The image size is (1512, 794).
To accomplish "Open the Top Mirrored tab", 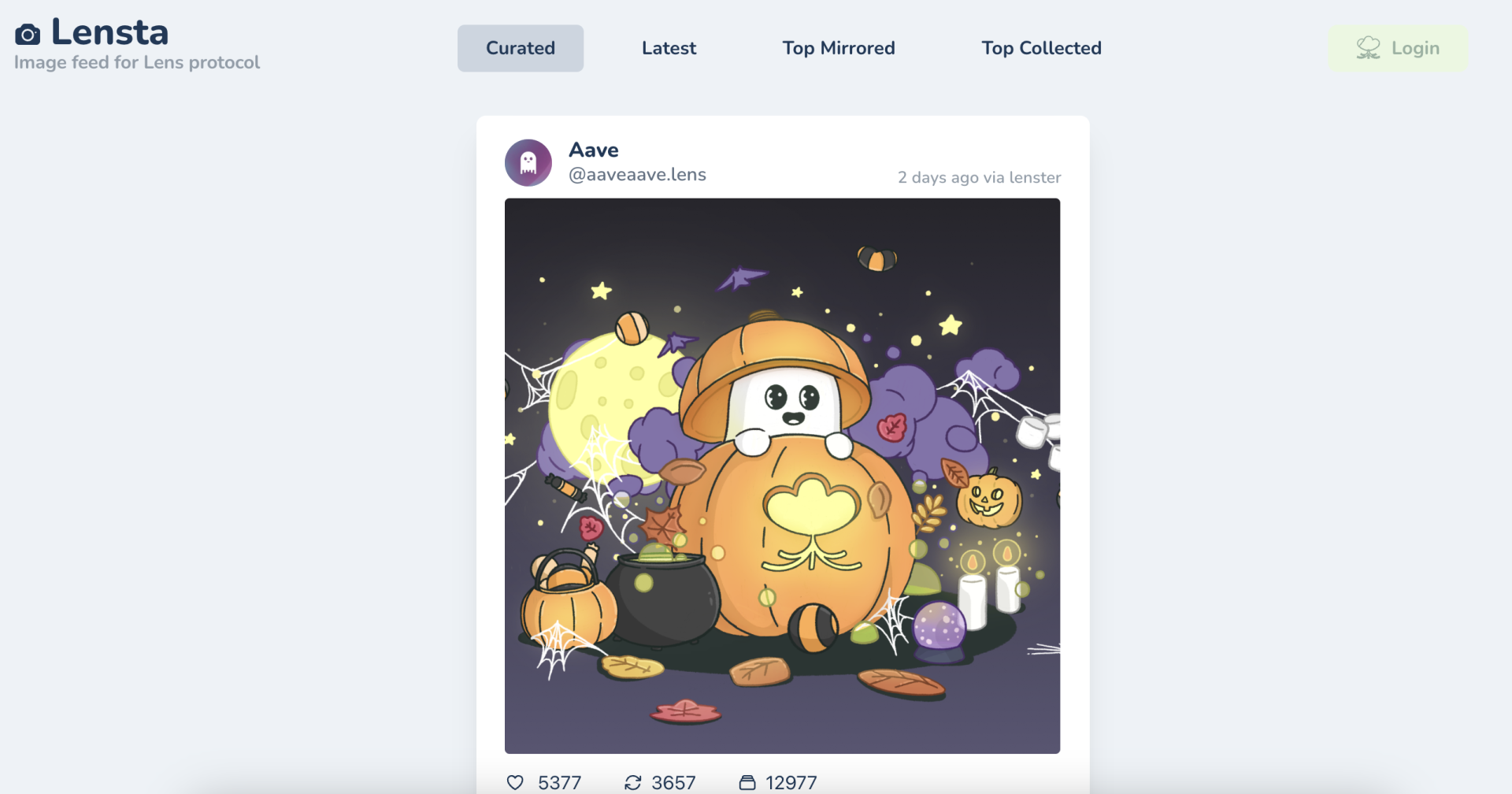I will coord(839,48).
